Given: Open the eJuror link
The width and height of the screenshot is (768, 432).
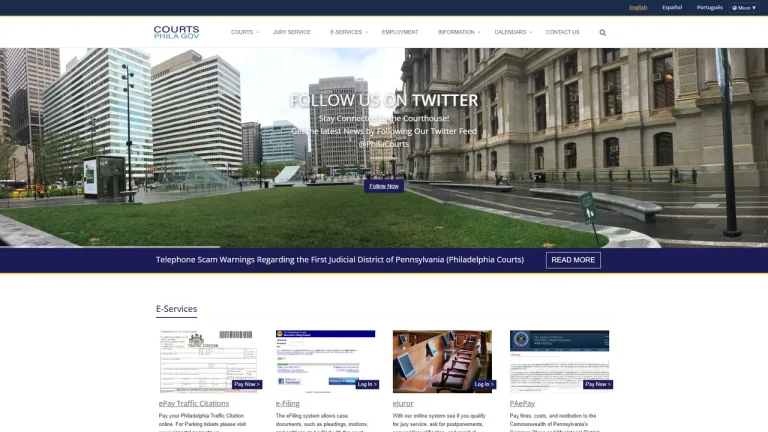Looking at the screenshot, I should pyautogui.click(x=403, y=404).
